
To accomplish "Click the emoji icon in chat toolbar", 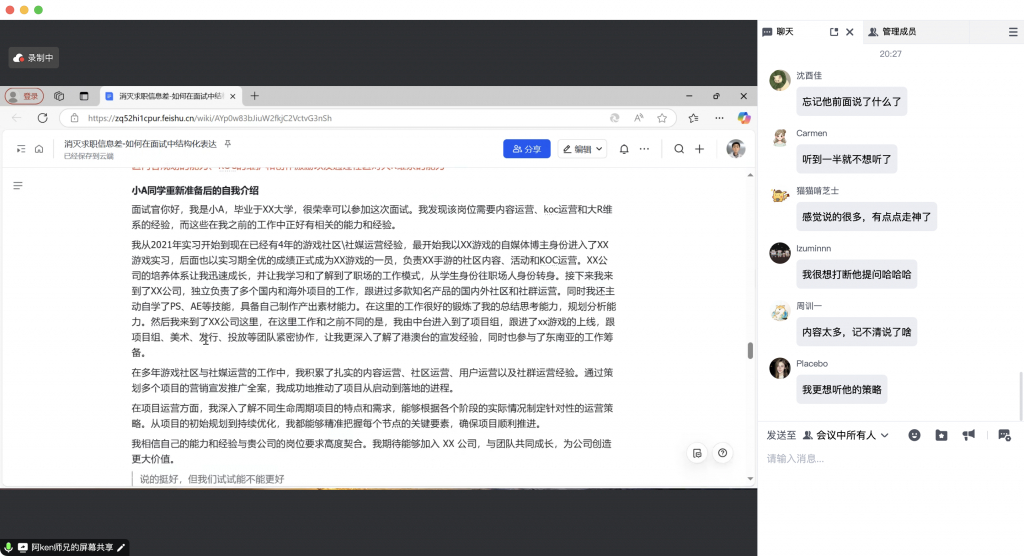I will coord(914,435).
